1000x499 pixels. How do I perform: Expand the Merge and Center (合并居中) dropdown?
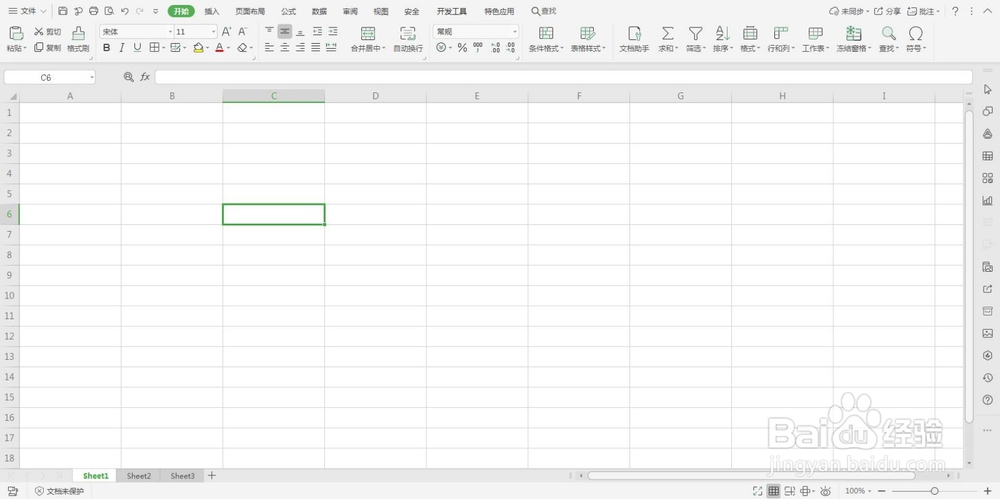384,48
